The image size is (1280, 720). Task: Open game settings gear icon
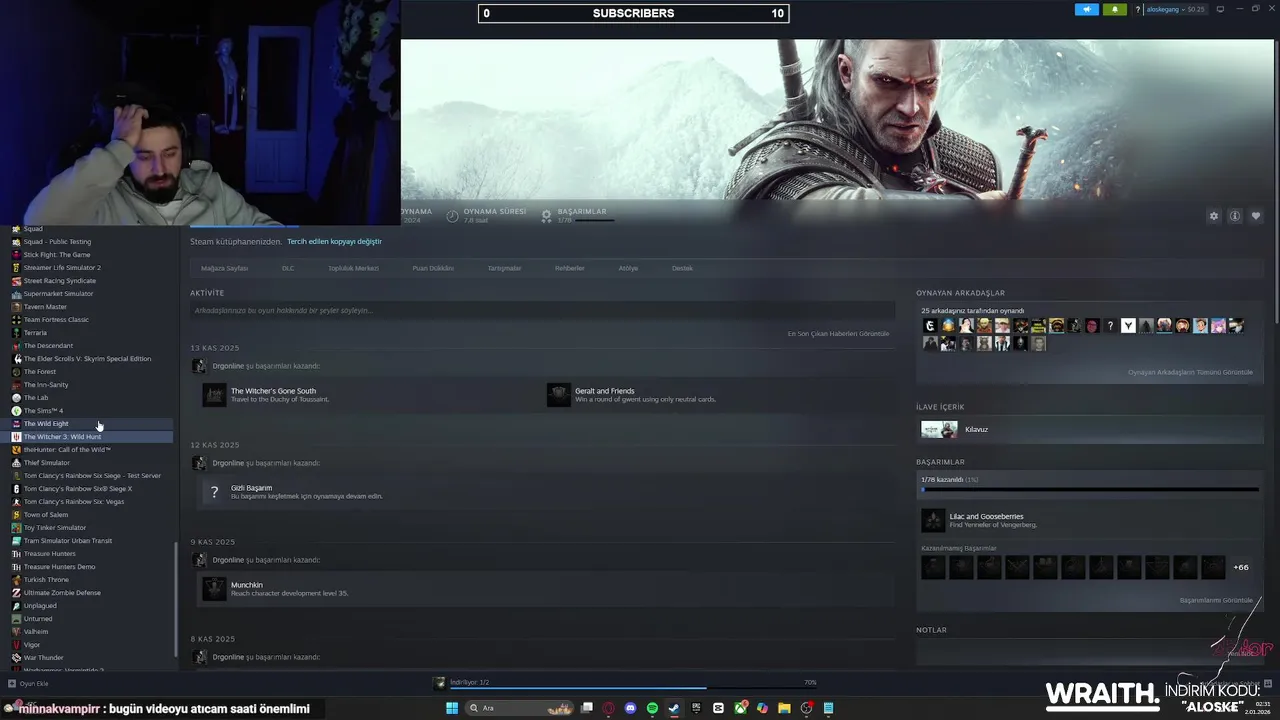pyautogui.click(x=1214, y=216)
